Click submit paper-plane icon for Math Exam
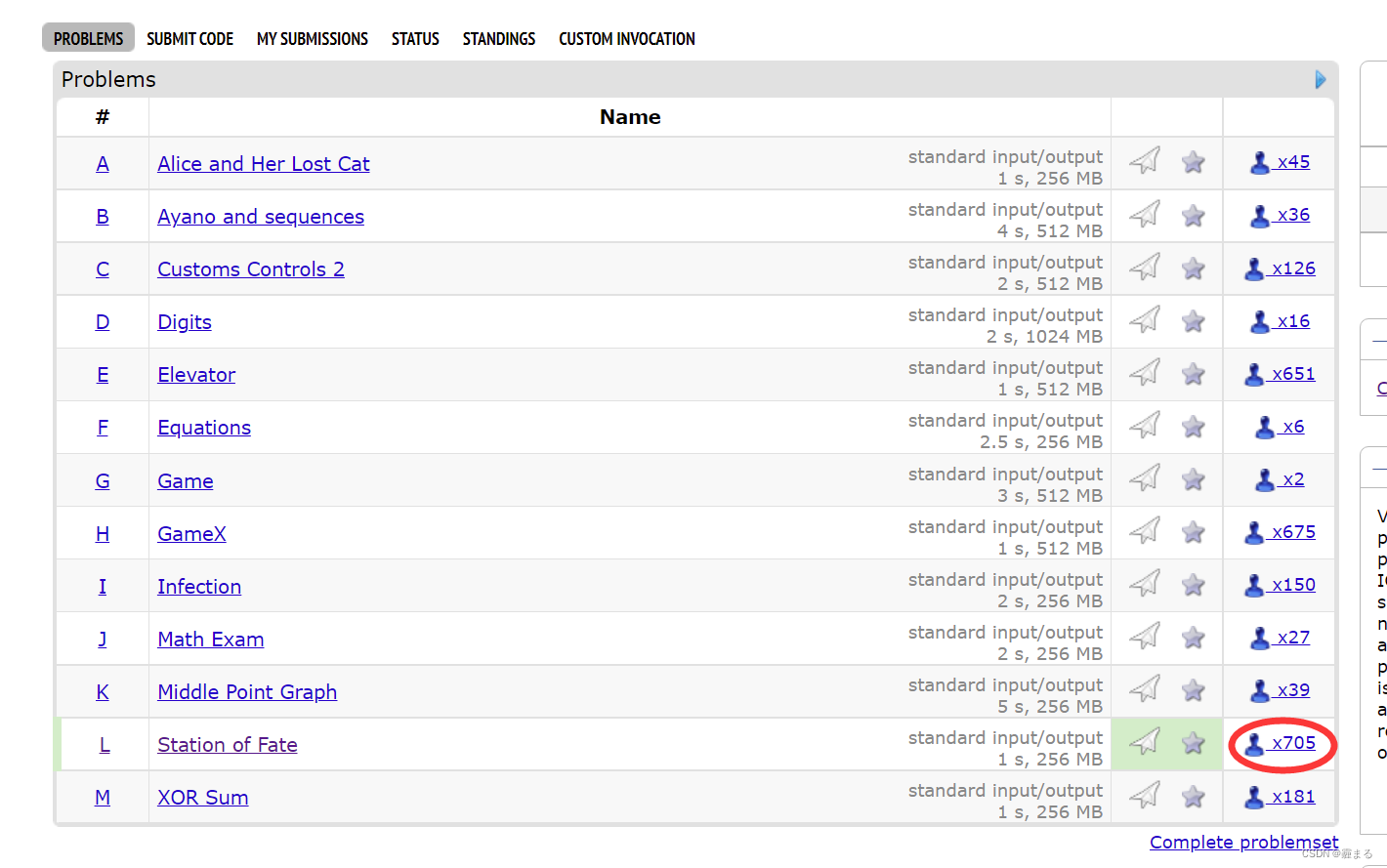 (x=1145, y=637)
